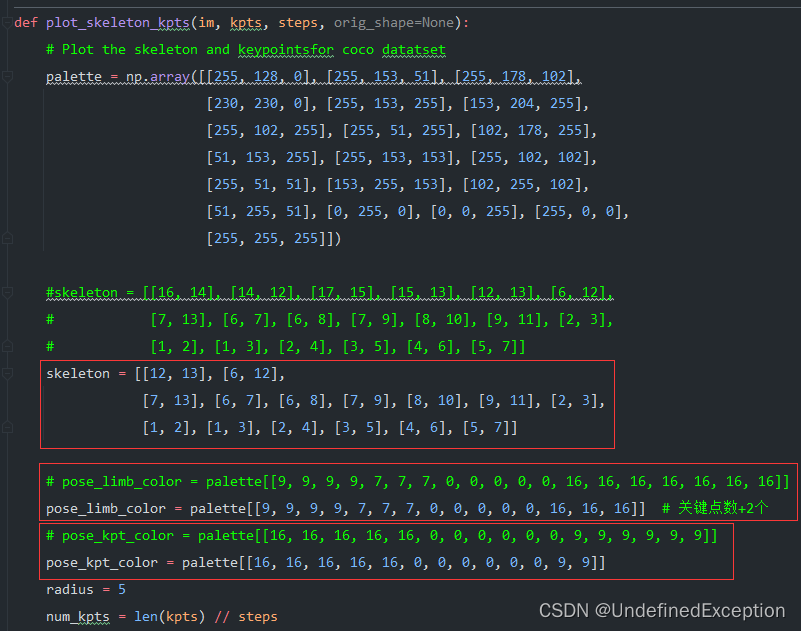Collapse the palette array fold marker in gutter
The height and width of the screenshot is (631, 801).
pos(7,77)
